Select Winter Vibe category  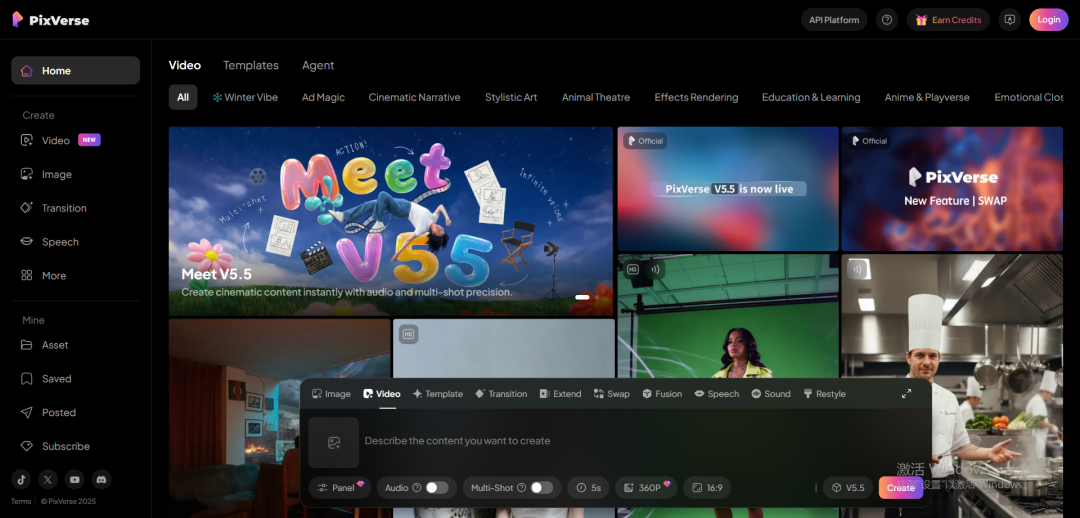coord(245,97)
